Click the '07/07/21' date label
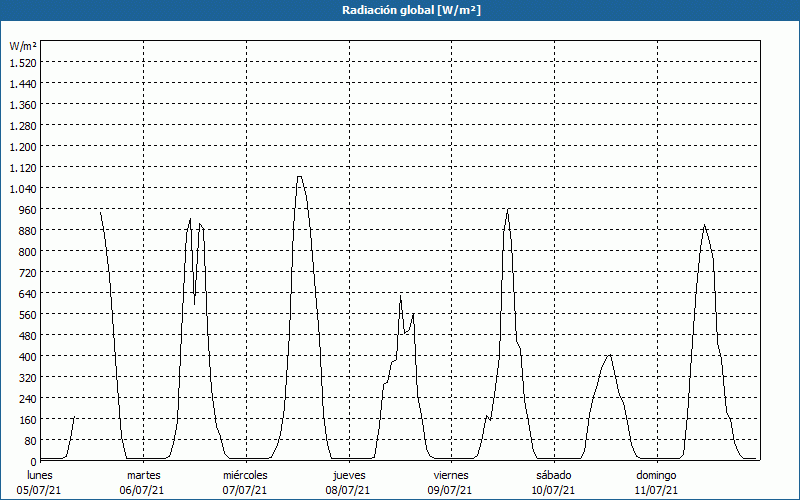The image size is (800, 500). [x=245, y=490]
